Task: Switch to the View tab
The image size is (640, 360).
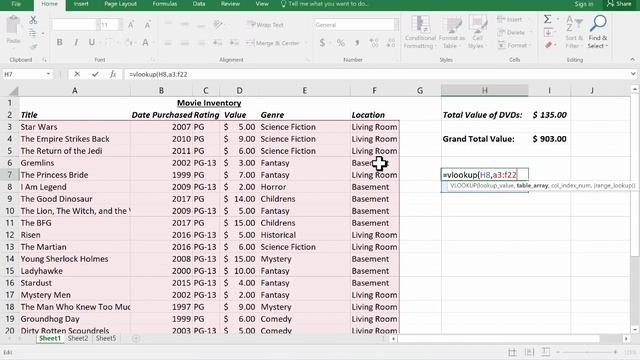Action: tap(262, 4)
